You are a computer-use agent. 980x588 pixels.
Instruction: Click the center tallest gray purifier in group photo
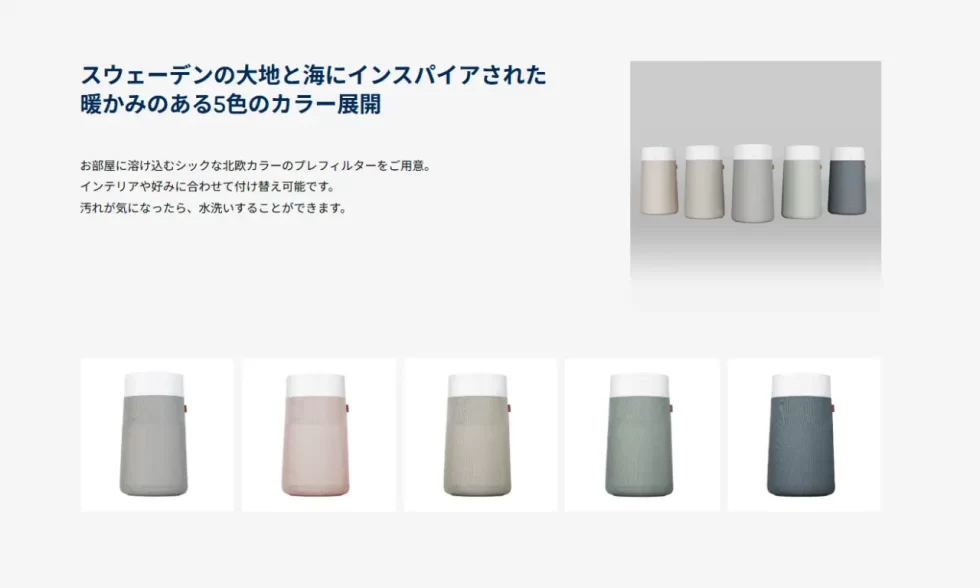[752, 183]
